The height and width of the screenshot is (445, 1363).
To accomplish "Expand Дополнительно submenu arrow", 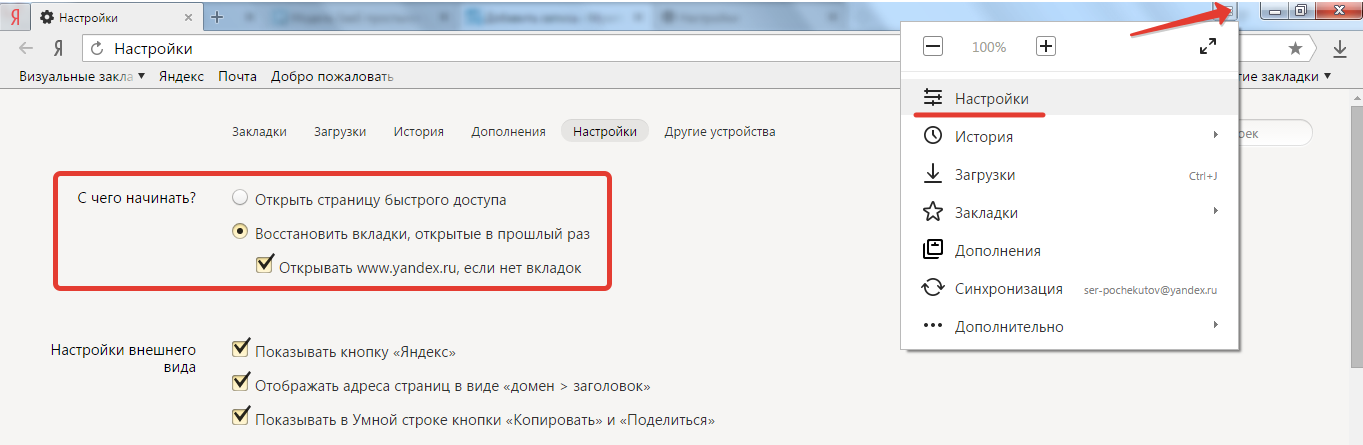I will [1216, 325].
